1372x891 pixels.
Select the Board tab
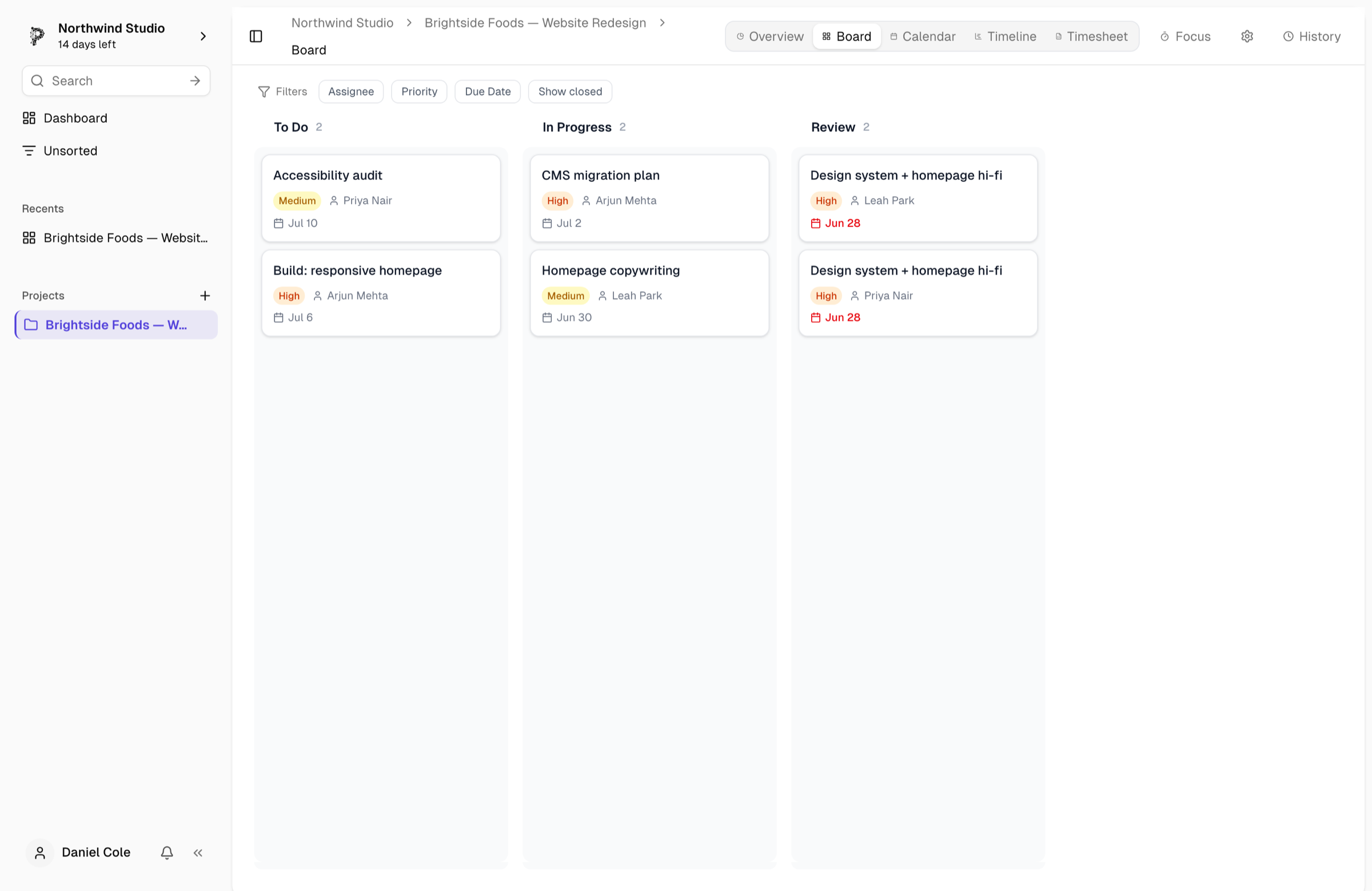(x=846, y=37)
